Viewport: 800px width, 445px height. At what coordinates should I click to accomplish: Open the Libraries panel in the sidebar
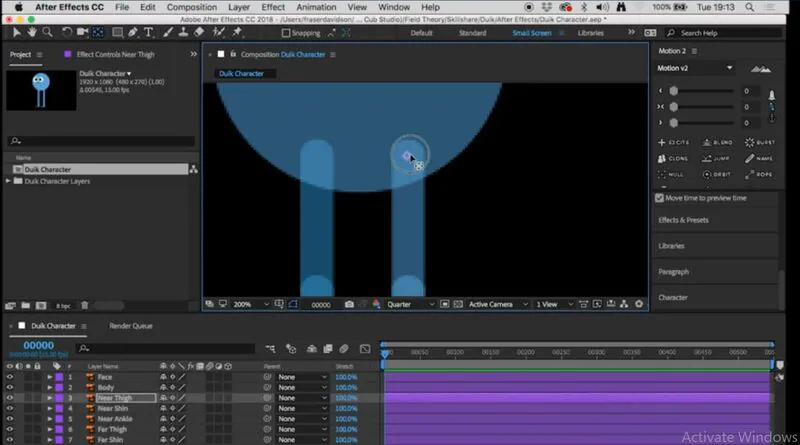tap(671, 246)
